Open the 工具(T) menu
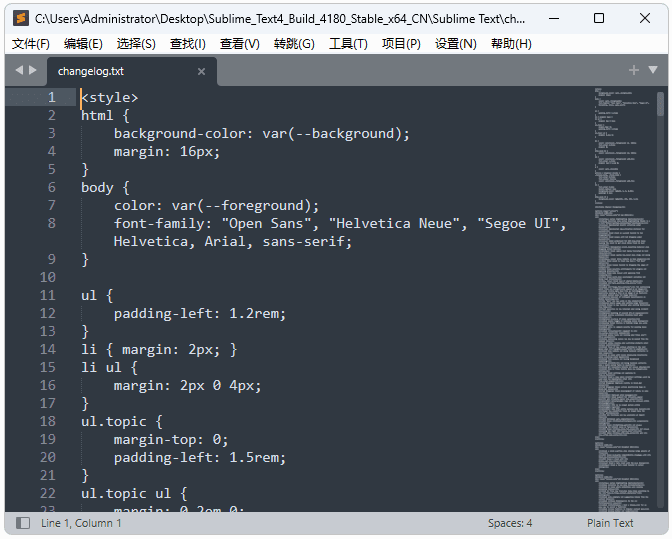Viewport: 672px width, 539px height. pos(348,44)
